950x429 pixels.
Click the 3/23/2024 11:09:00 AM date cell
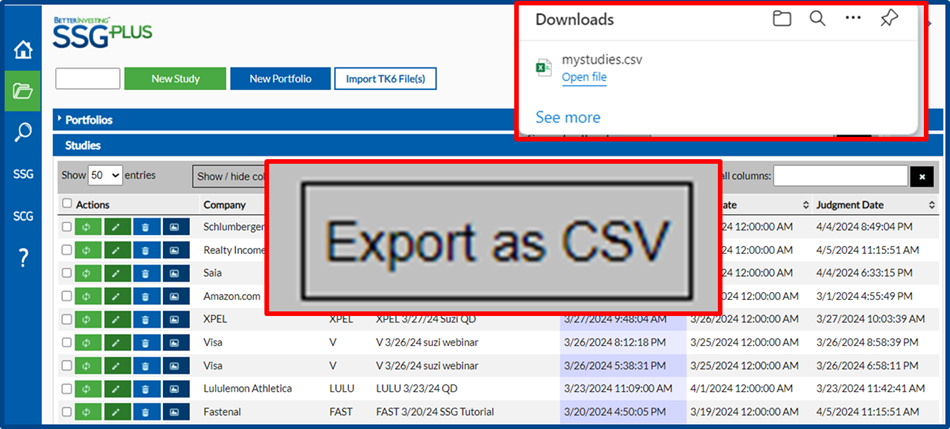coord(617,388)
